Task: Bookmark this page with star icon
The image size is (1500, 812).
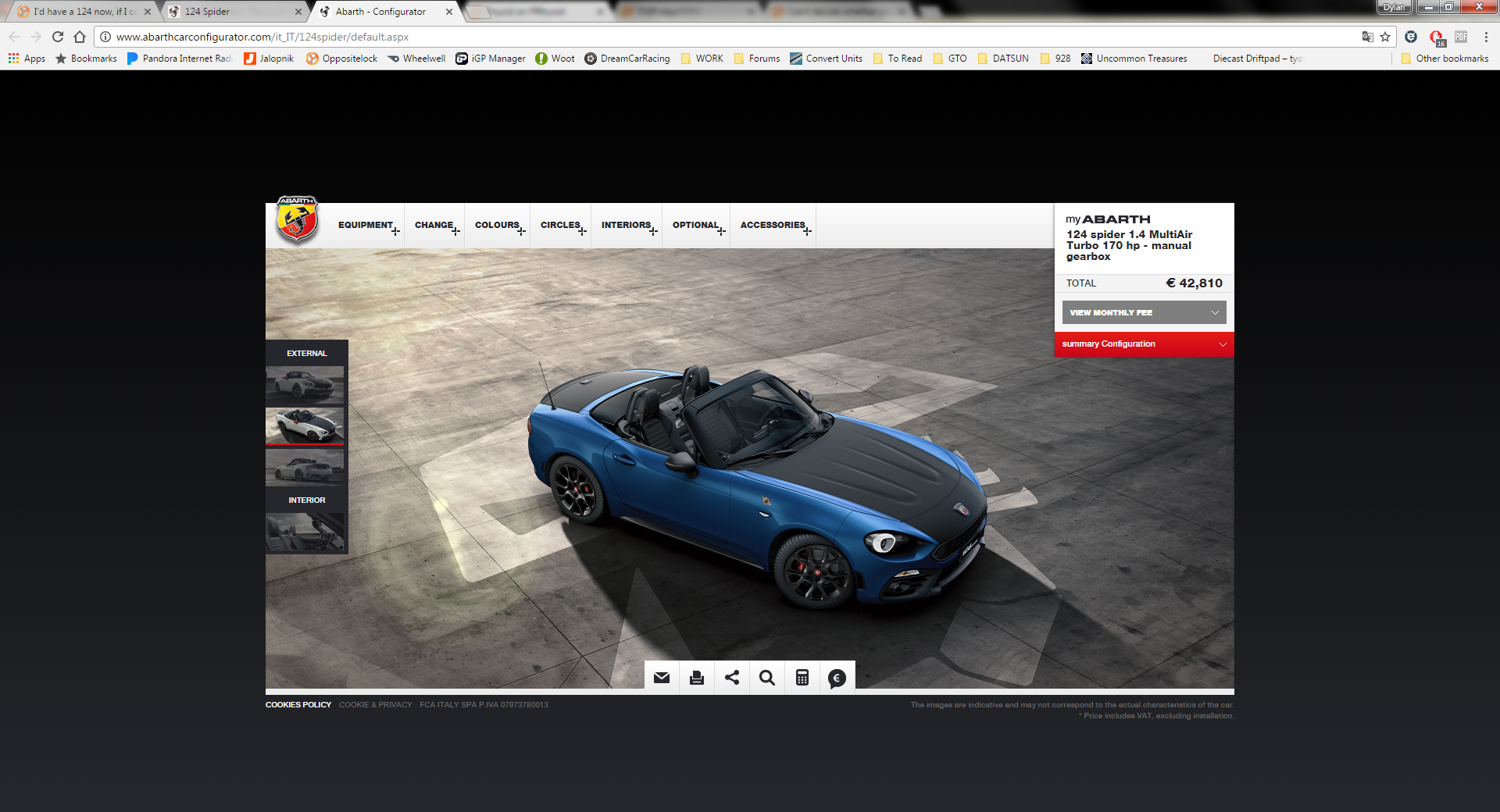Action: (x=1385, y=37)
